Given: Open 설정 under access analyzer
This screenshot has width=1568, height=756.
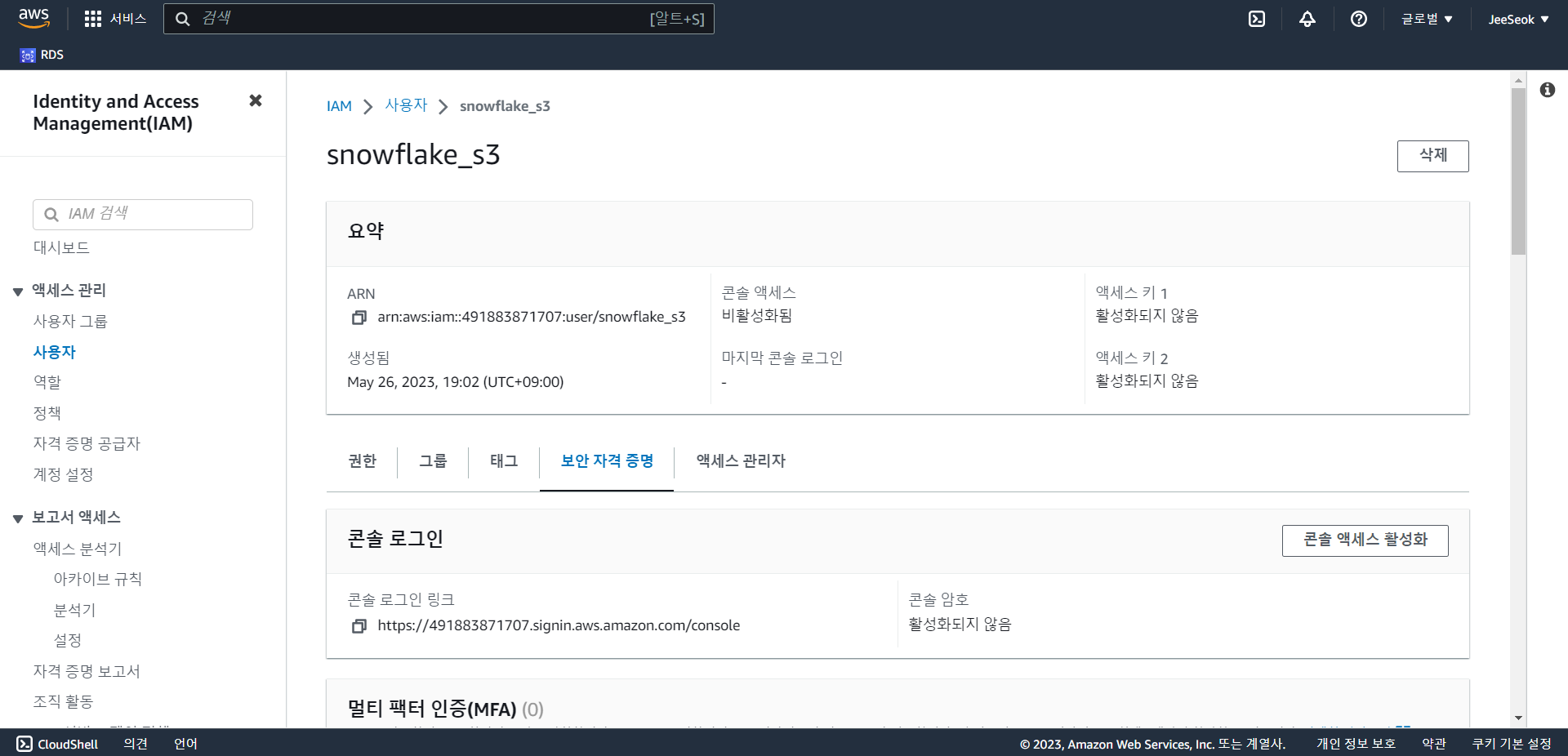Looking at the screenshot, I should (67, 641).
